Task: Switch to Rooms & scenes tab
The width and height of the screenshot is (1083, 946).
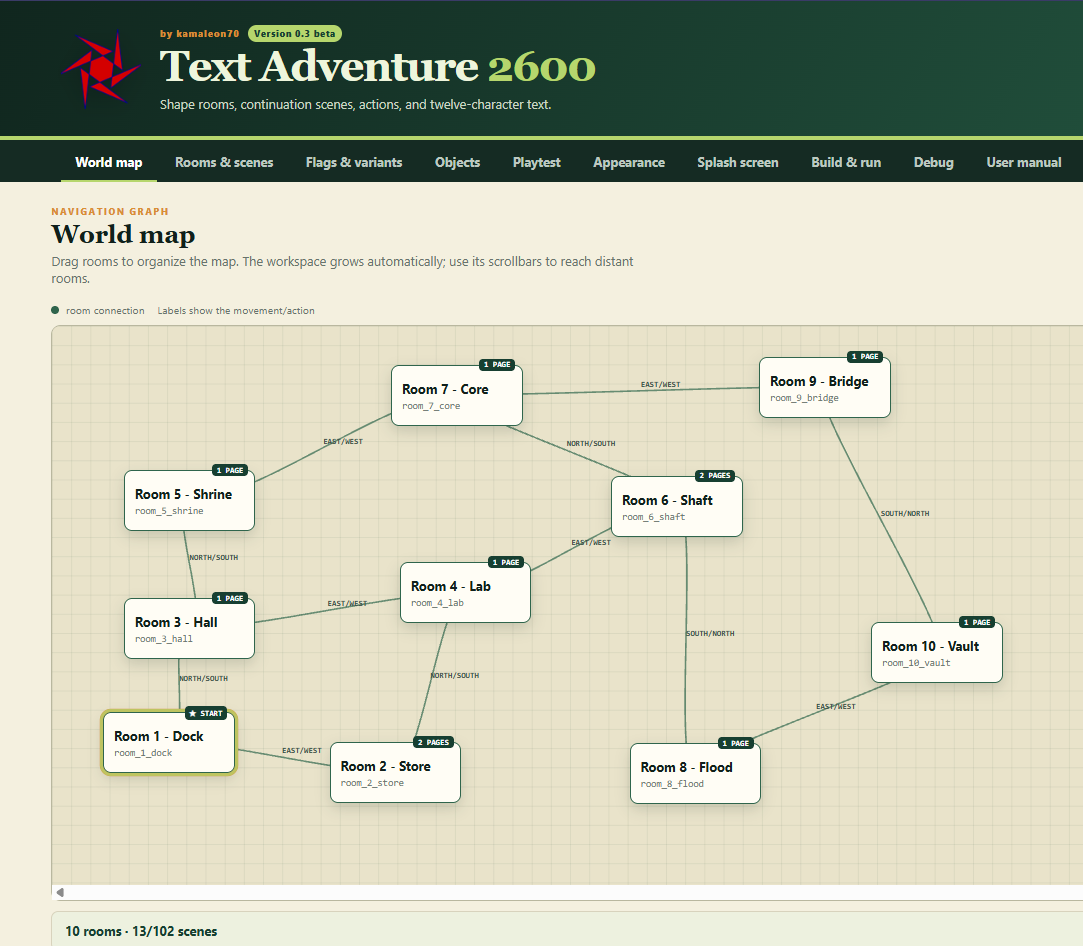Action: 224,162
